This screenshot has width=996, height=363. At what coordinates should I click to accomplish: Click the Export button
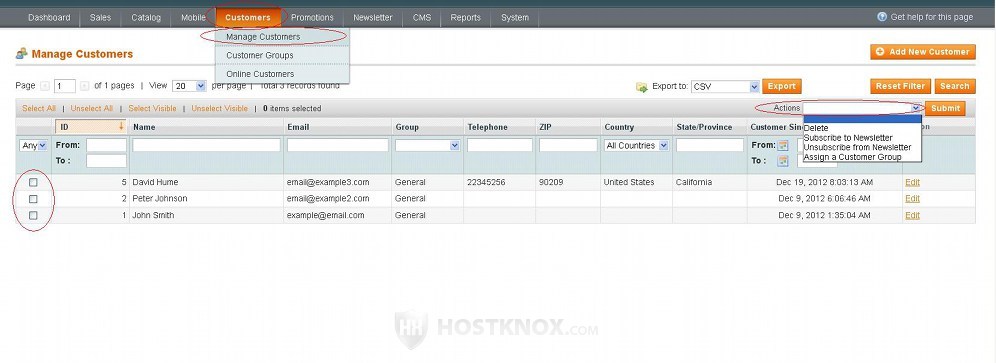782,86
